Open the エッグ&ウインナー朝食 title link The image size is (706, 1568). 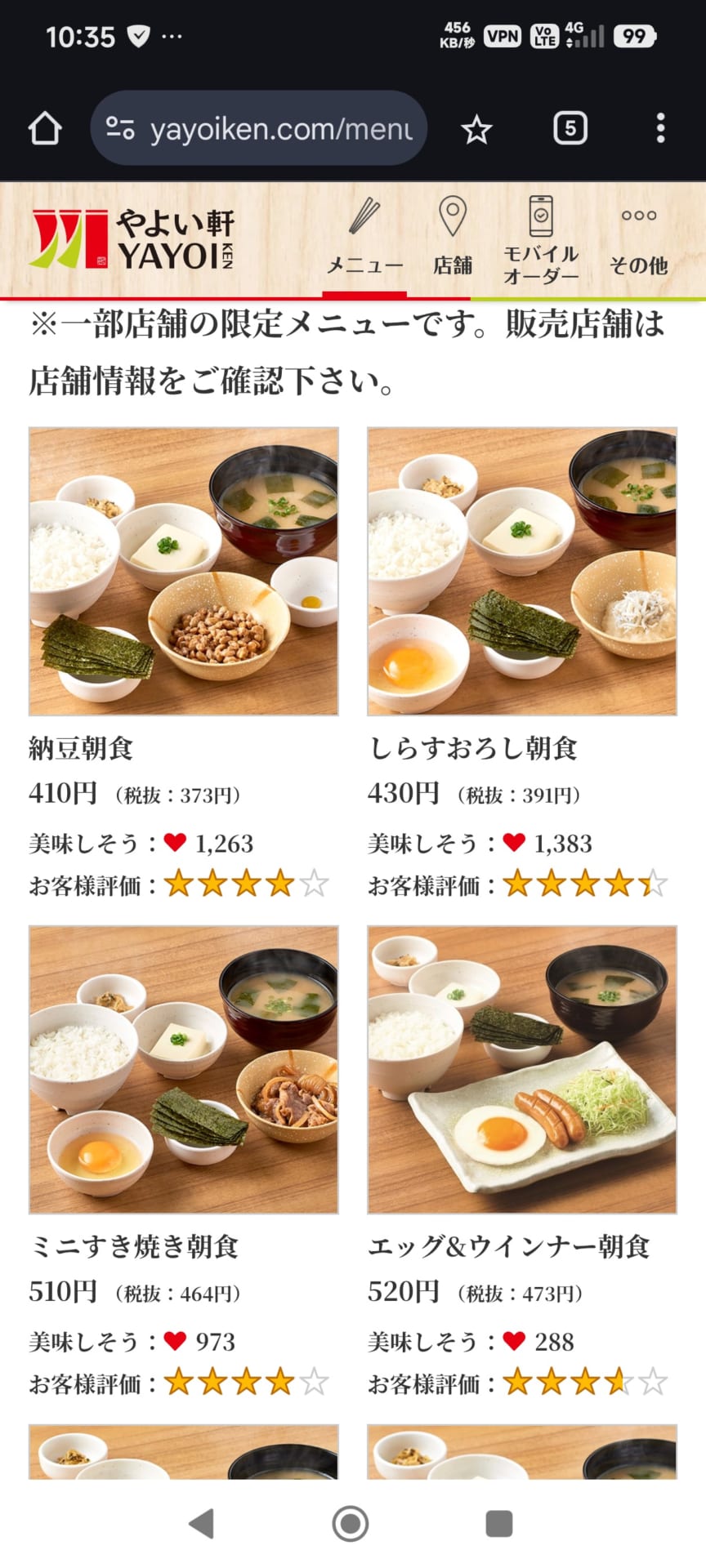[x=509, y=1246]
